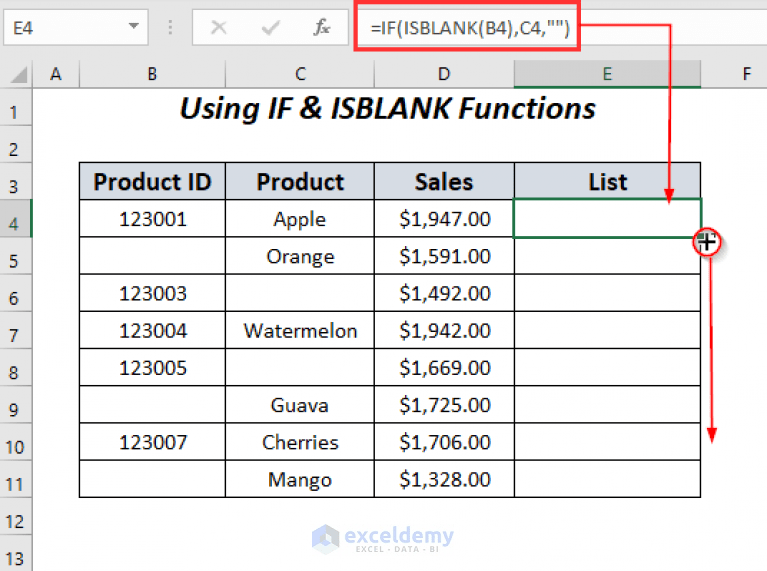Screen dimensions: 767x571
Task: Select the $1,669.00 sales cell
Action: (444, 367)
